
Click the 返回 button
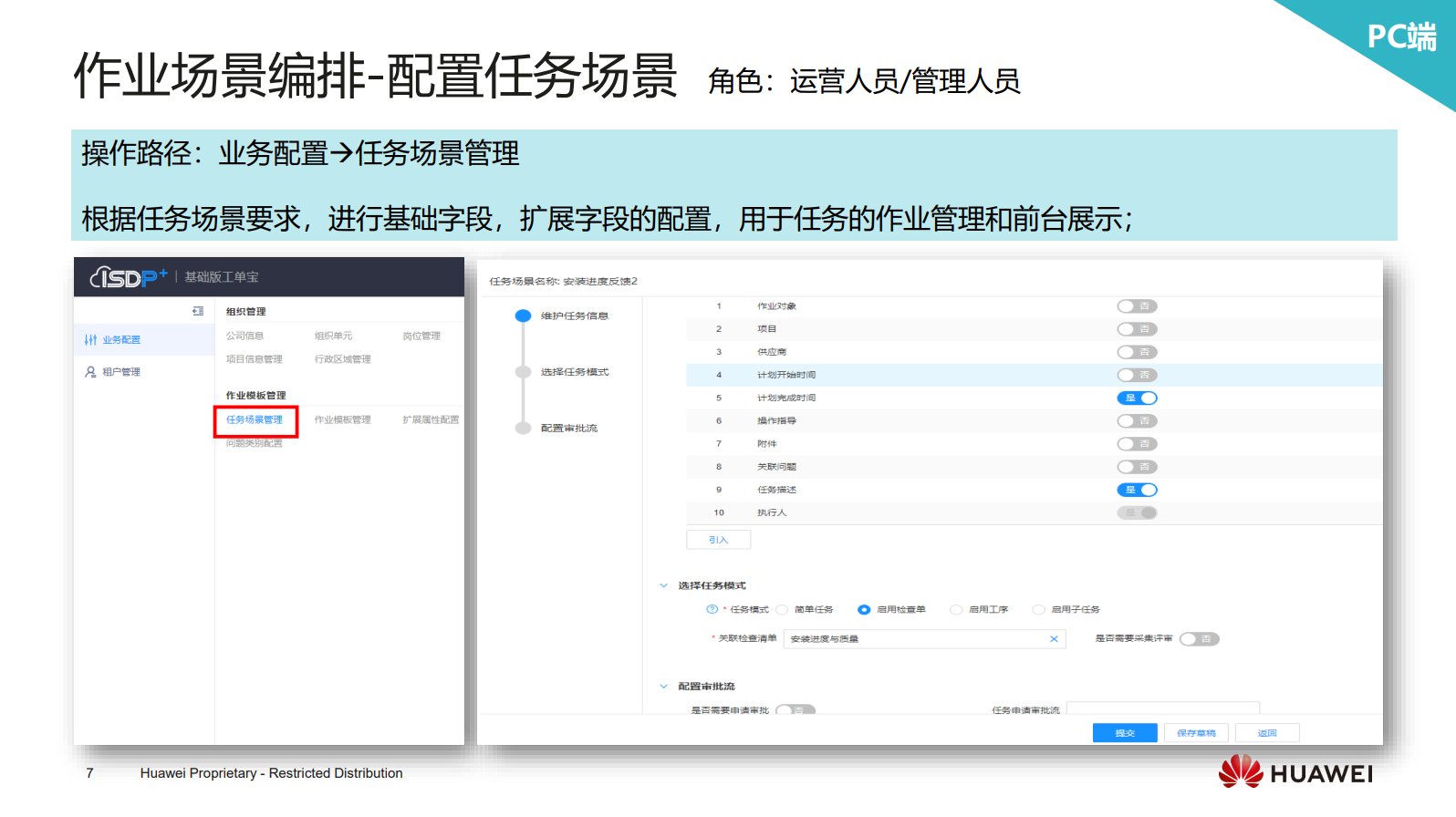(1267, 733)
